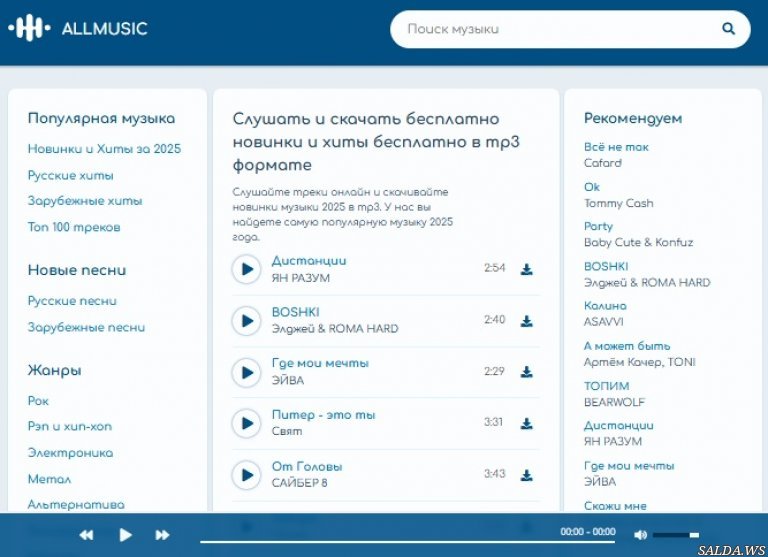The image size is (768, 557).
Task: Open Новинки и Хиты за 2025
Action: coord(104,149)
